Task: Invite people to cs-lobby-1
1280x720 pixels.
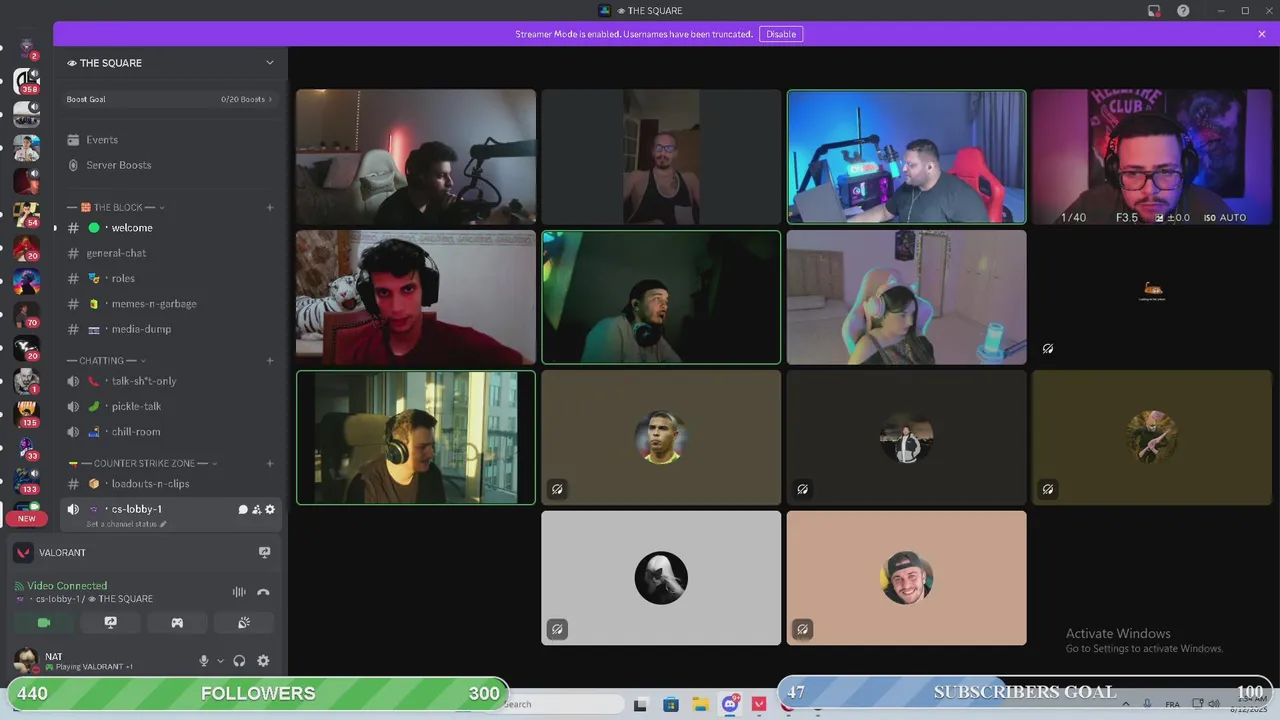Action: tap(256, 509)
